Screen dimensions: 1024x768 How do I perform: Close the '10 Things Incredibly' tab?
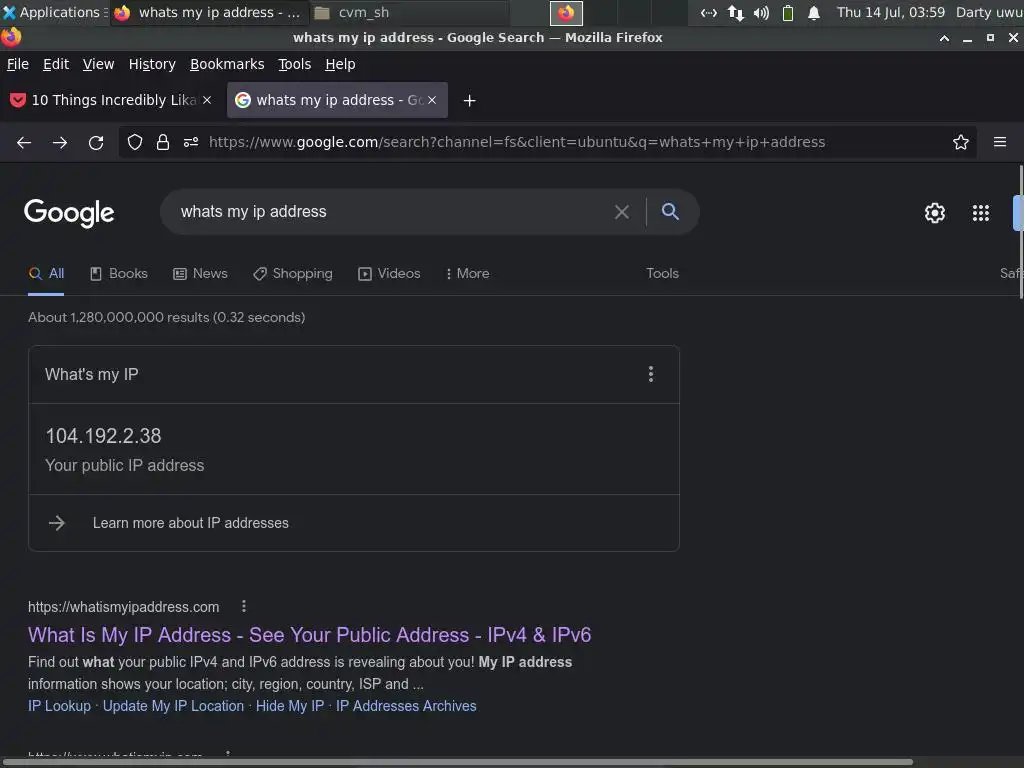click(207, 100)
